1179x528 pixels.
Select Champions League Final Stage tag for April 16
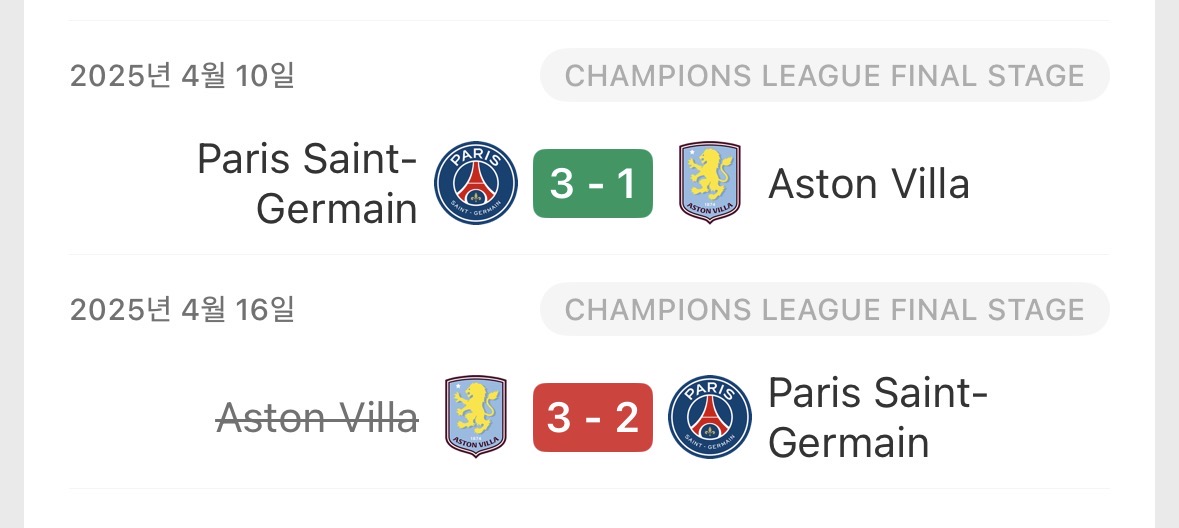pos(824,310)
